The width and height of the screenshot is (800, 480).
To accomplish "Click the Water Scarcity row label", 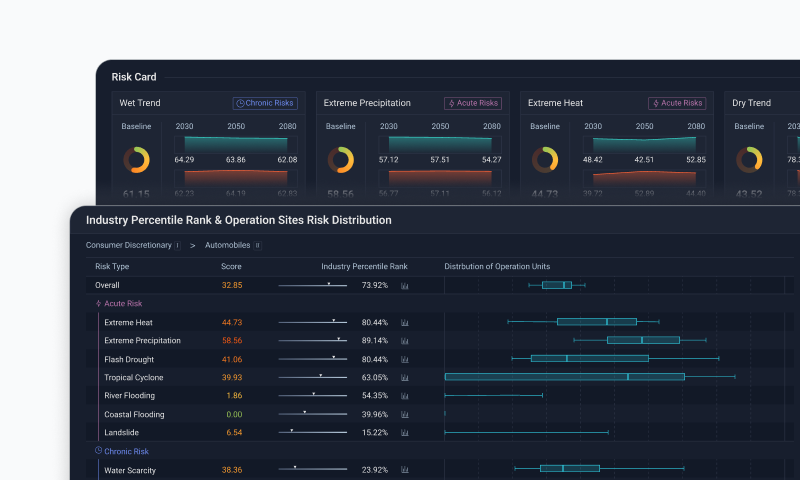I will point(130,470).
